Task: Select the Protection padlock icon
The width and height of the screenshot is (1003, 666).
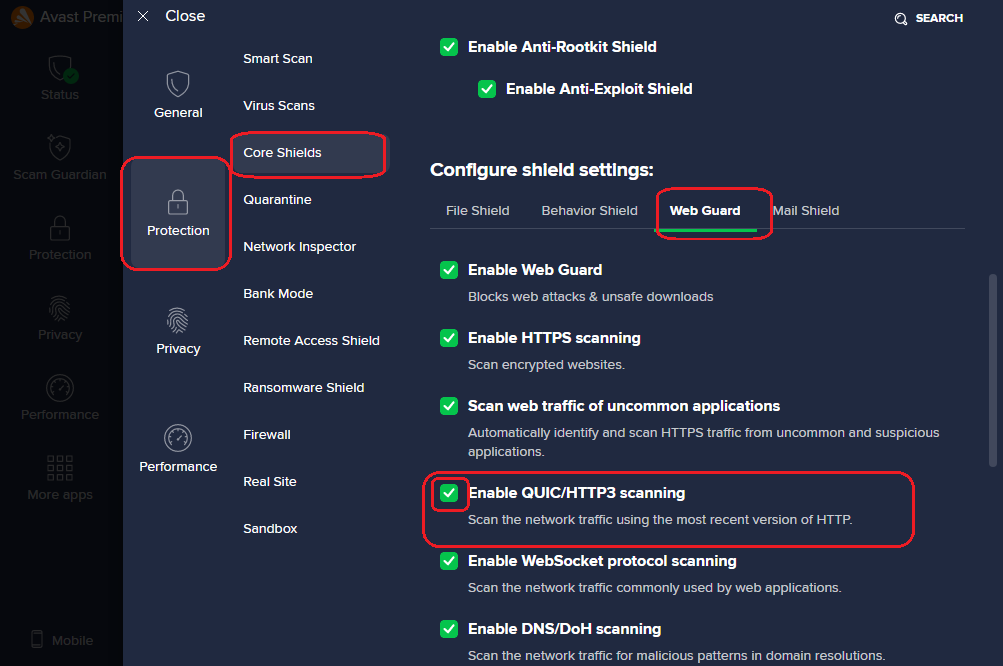Action: click(x=178, y=201)
